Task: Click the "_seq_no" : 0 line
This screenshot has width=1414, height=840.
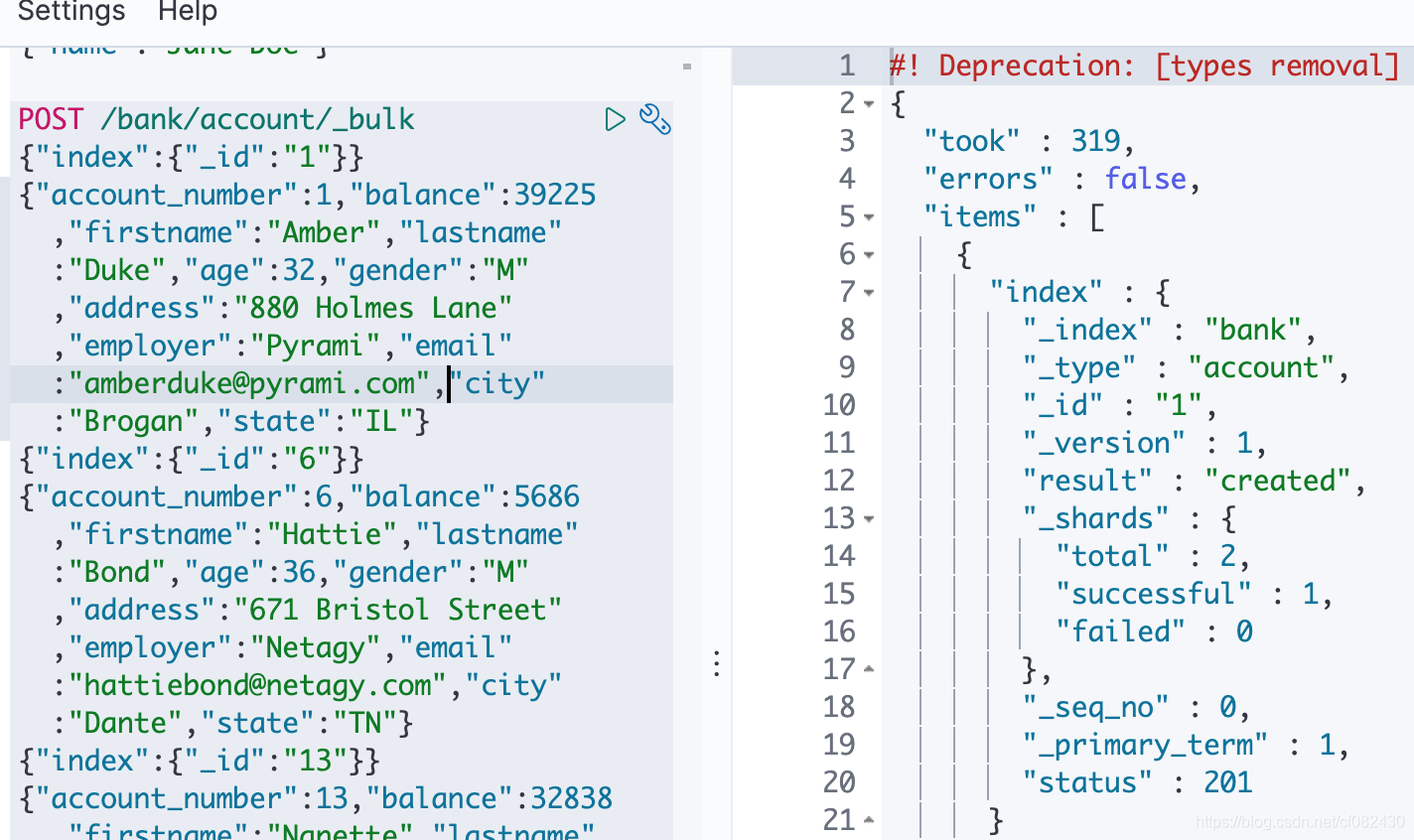Action: [x=1137, y=707]
